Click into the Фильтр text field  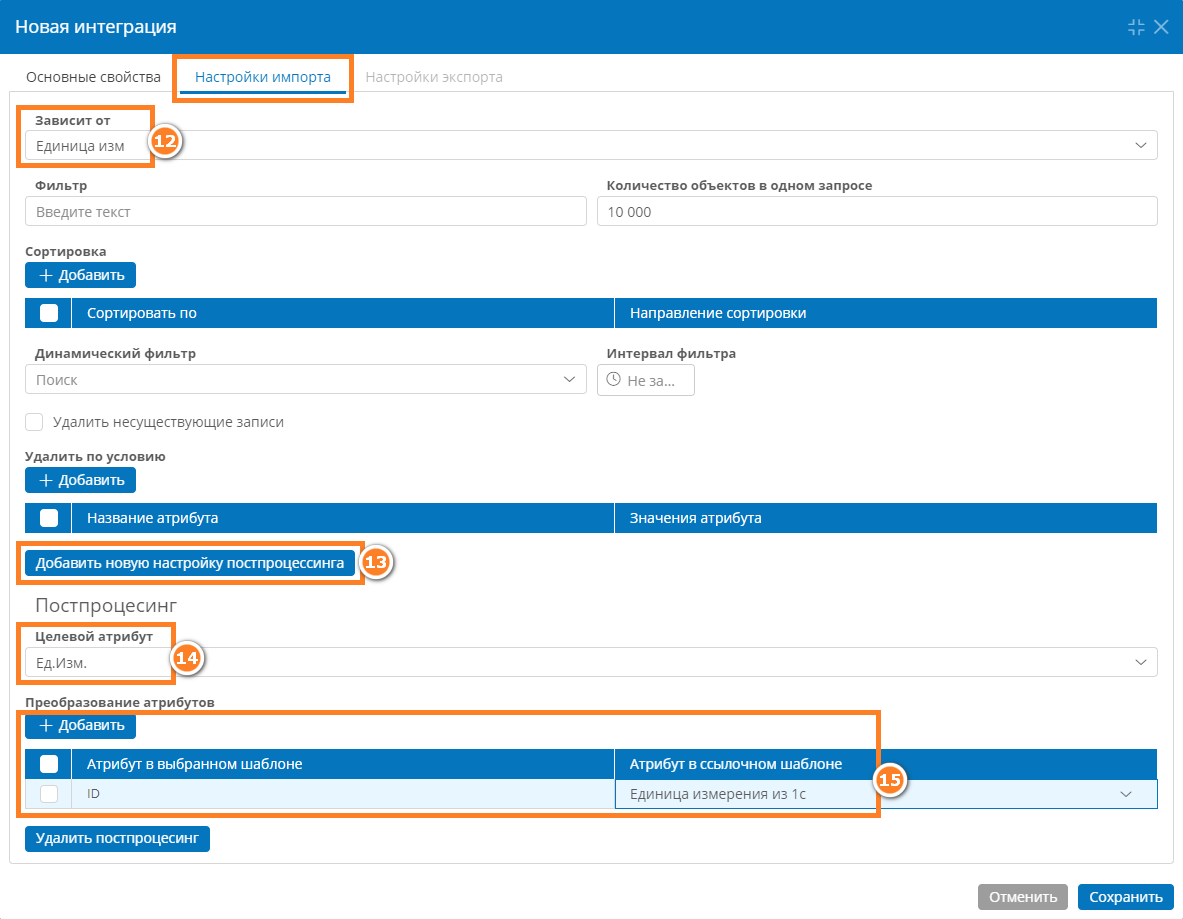[x=306, y=211]
